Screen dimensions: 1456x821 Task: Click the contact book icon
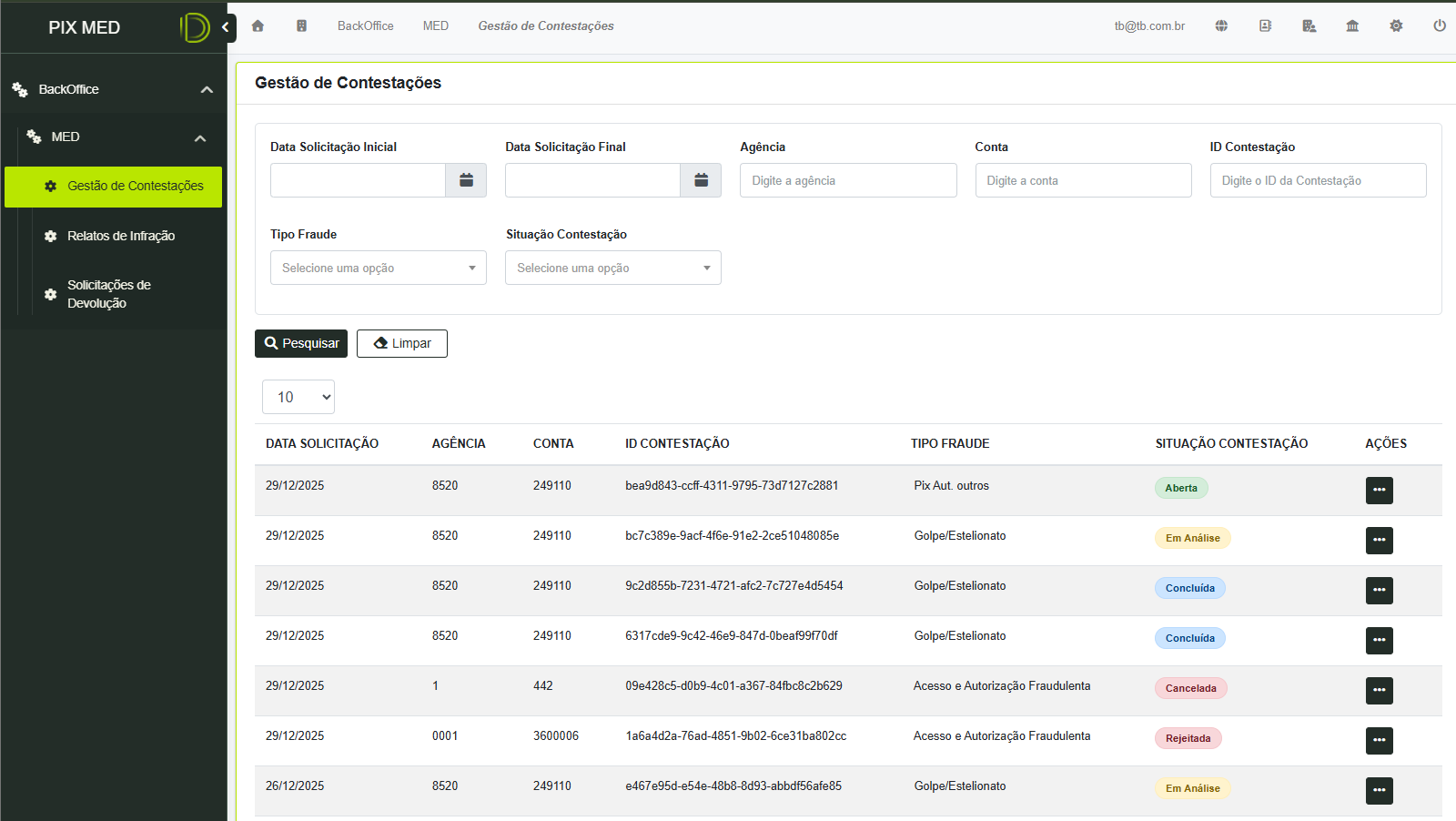click(1265, 26)
